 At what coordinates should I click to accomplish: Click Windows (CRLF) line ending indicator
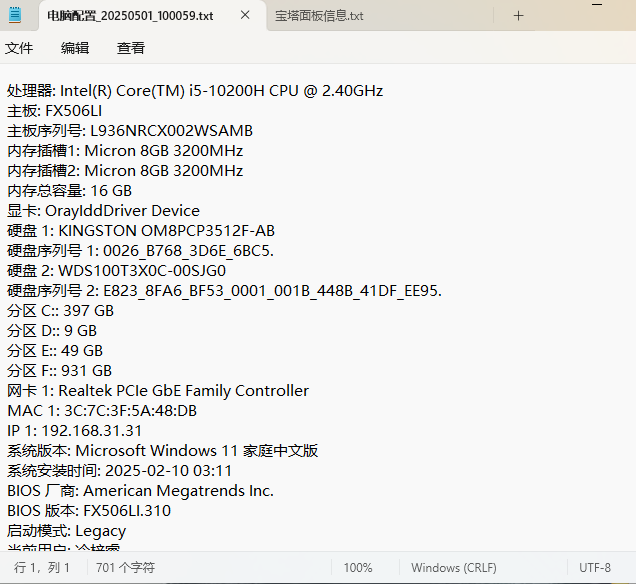pyautogui.click(x=454, y=567)
